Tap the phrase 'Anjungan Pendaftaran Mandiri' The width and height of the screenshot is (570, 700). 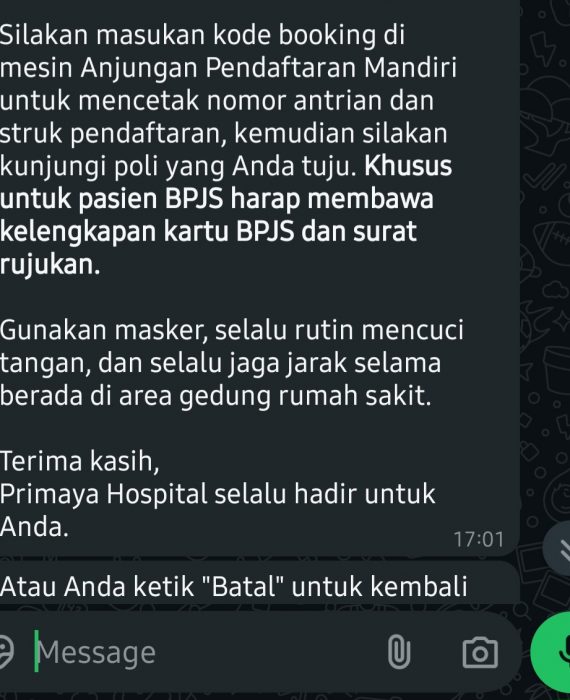pos(269,68)
